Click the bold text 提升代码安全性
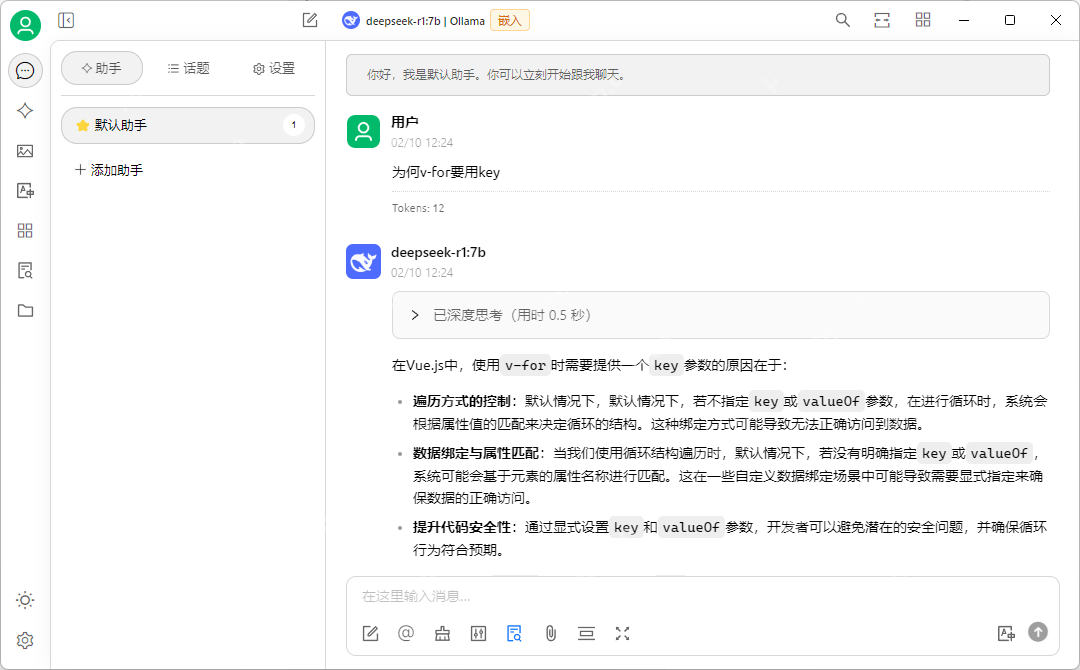Screen dimensions: 1080x670 [461, 527]
